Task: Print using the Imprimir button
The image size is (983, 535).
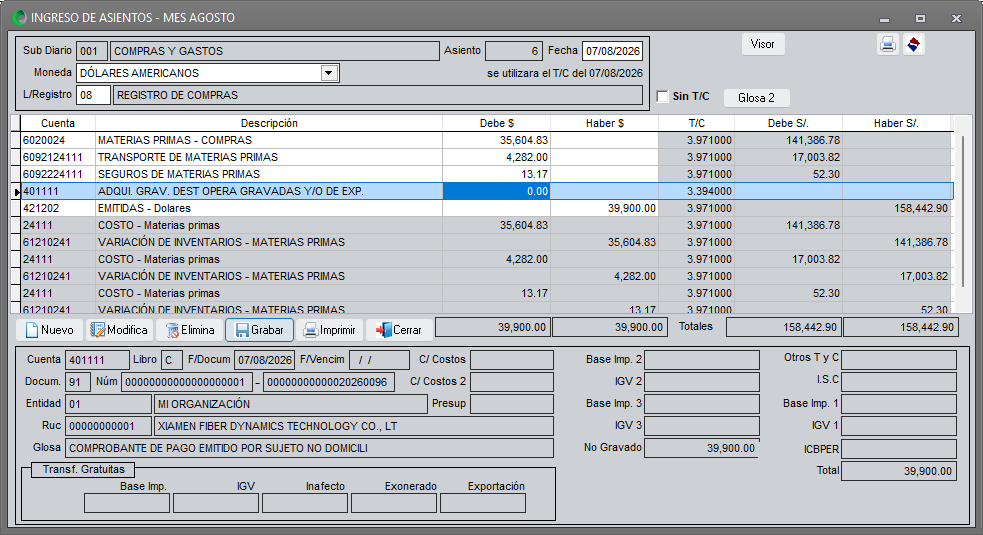Action: (329, 330)
